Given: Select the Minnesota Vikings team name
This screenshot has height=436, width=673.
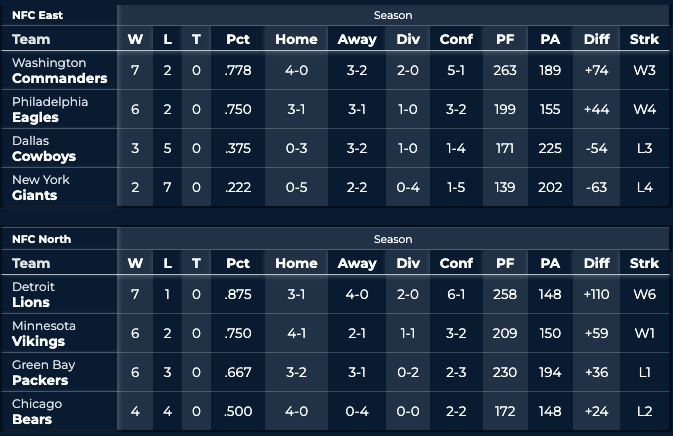Looking at the screenshot, I should click(x=43, y=334).
